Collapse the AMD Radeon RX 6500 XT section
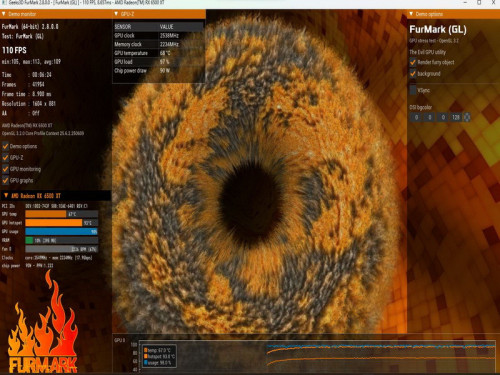The width and height of the screenshot is (500, 375). coord(6,196)
